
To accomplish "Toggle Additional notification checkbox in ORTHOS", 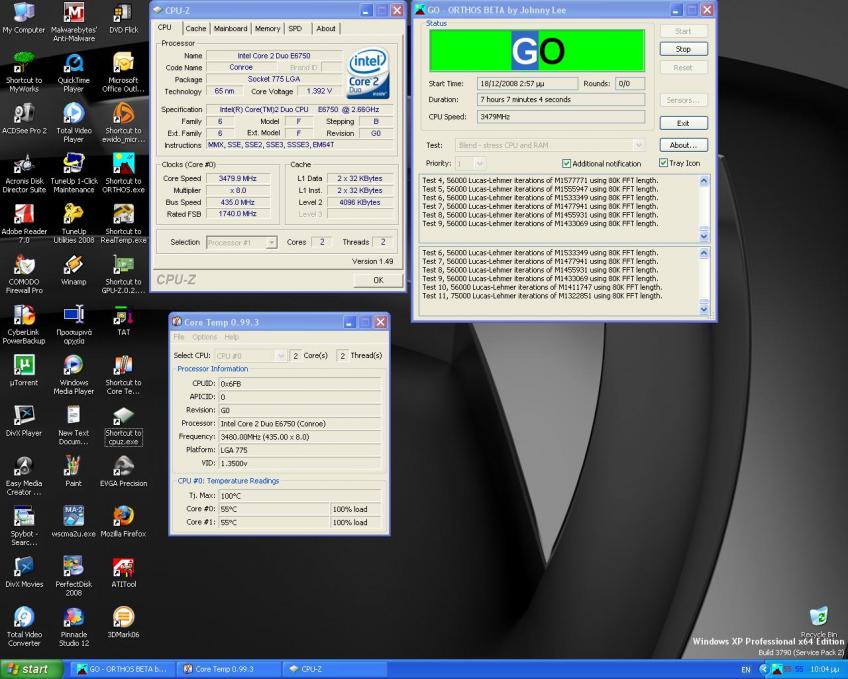I will point(566,163).
